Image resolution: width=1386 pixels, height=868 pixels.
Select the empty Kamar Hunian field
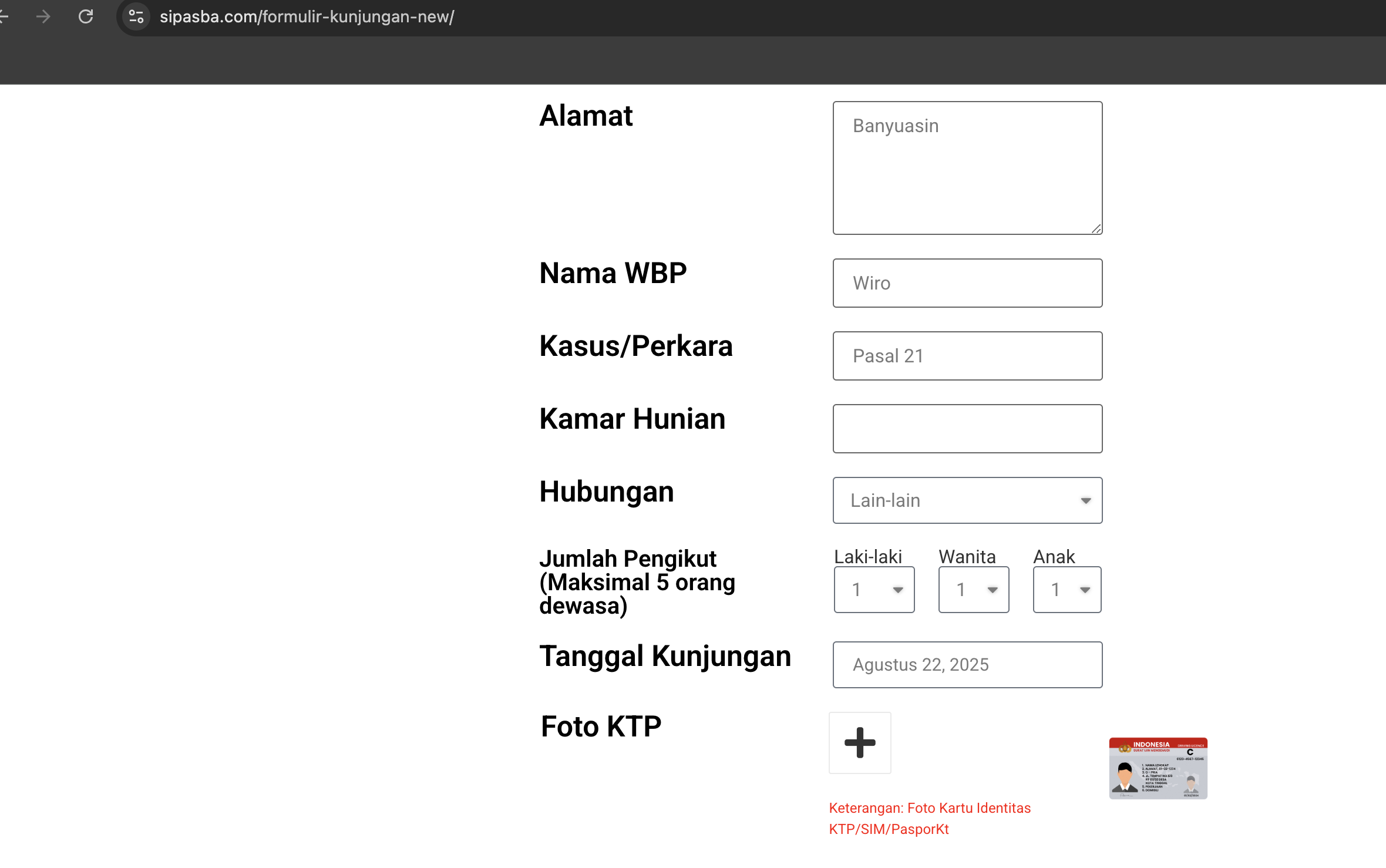(967, 429)
